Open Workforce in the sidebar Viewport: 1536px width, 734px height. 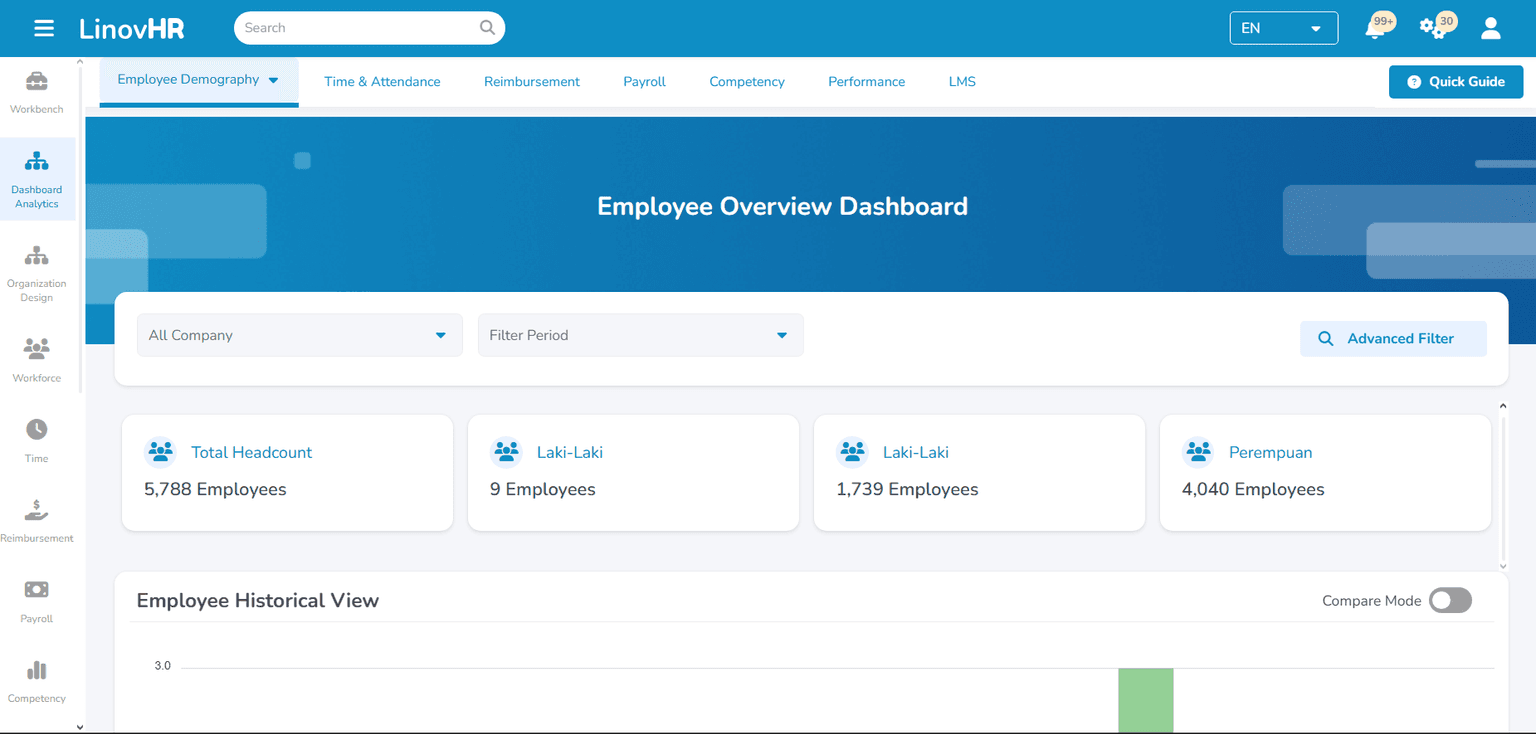click(x=37, y=361)
